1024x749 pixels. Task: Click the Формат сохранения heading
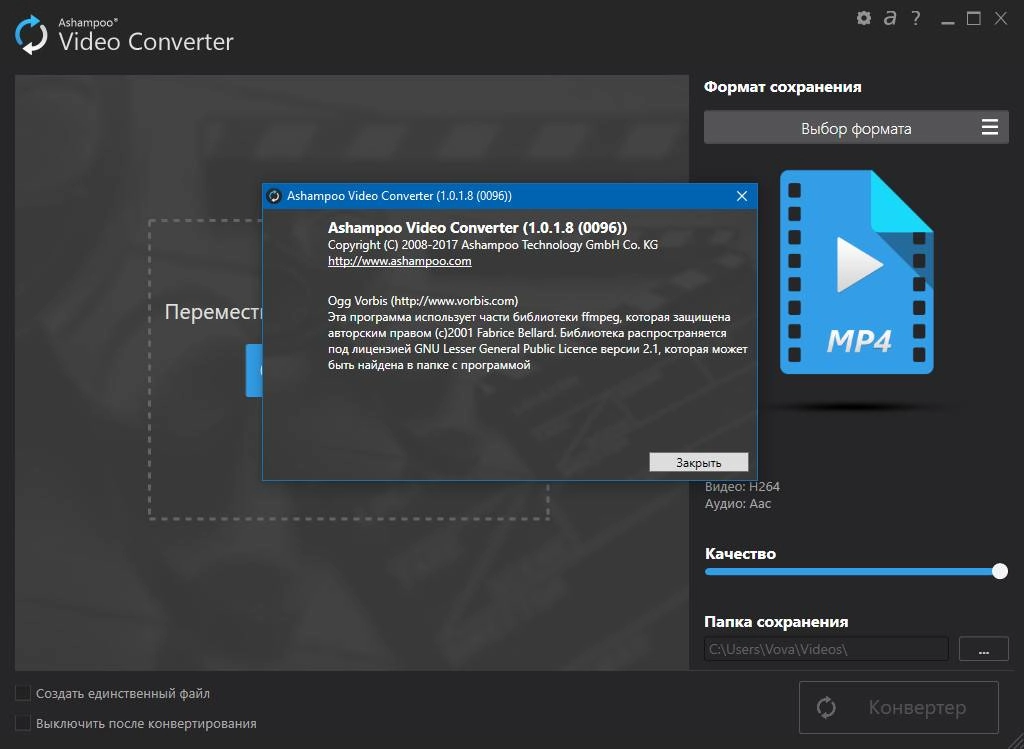coord(782,87)
